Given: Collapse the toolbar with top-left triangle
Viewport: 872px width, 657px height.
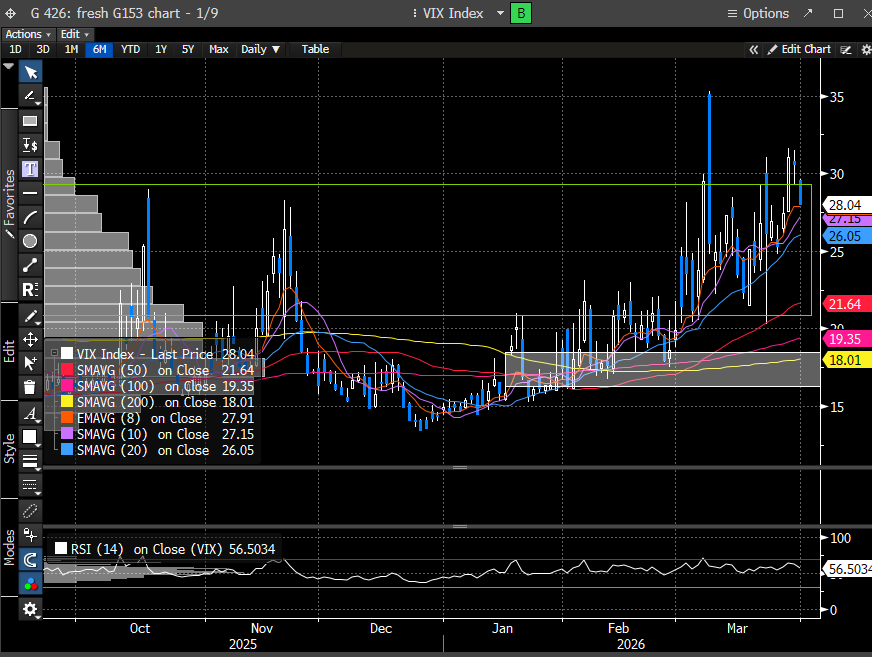Looking at the screenshot, I should [x=8, y=66].
